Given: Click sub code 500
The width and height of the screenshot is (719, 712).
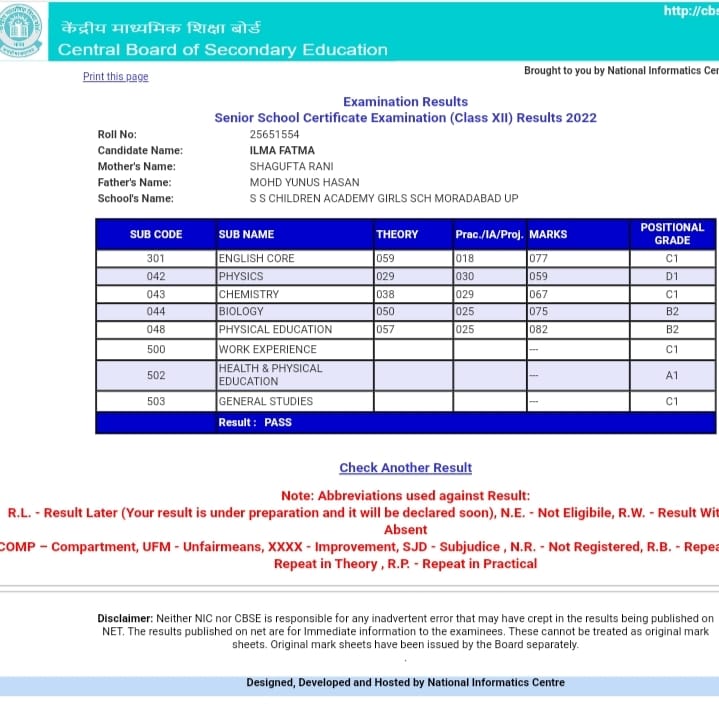Looking at the screenshot, I should click(x=156, y=349).
